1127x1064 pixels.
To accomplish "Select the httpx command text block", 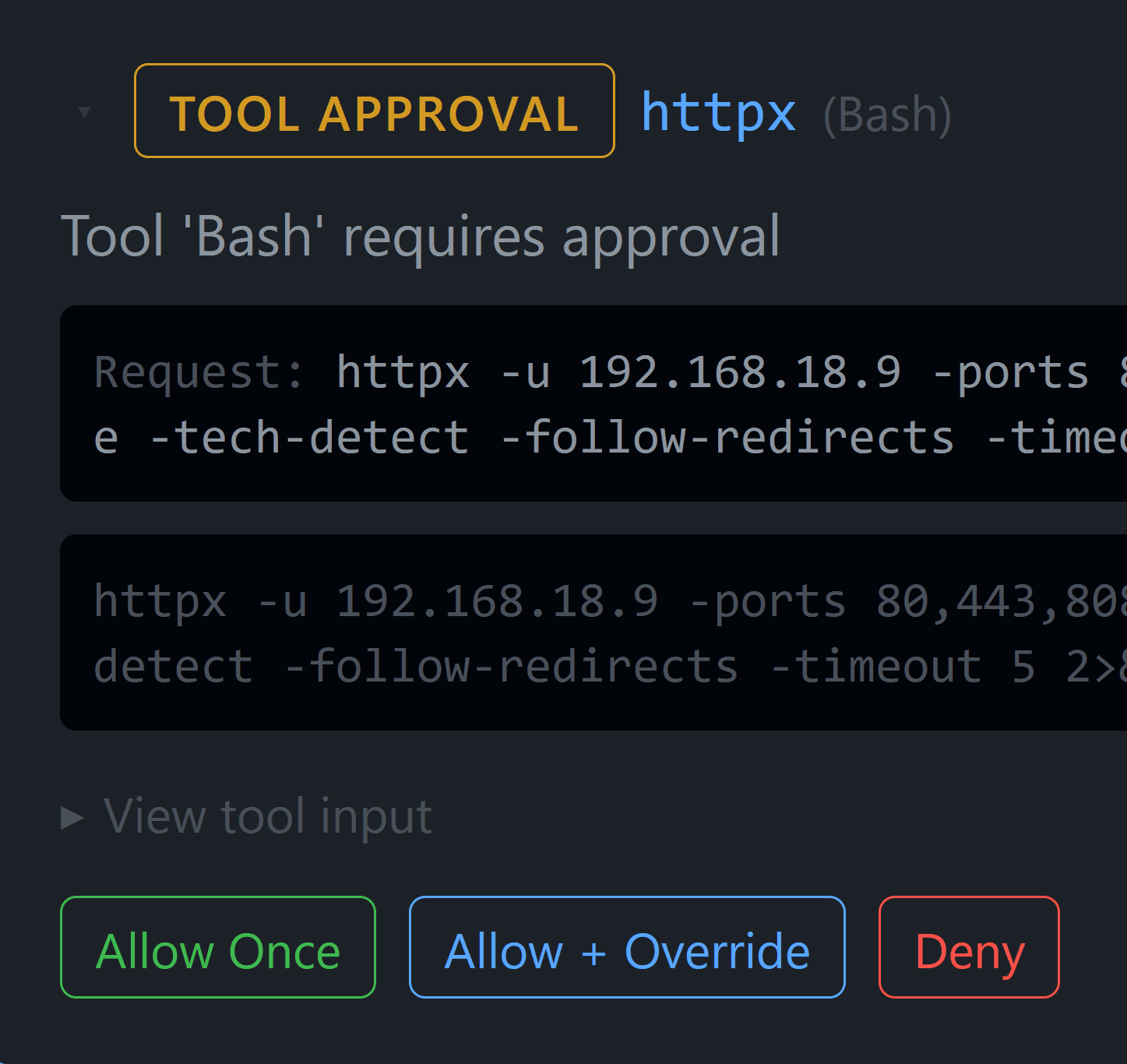I will [x=545, y=632].
